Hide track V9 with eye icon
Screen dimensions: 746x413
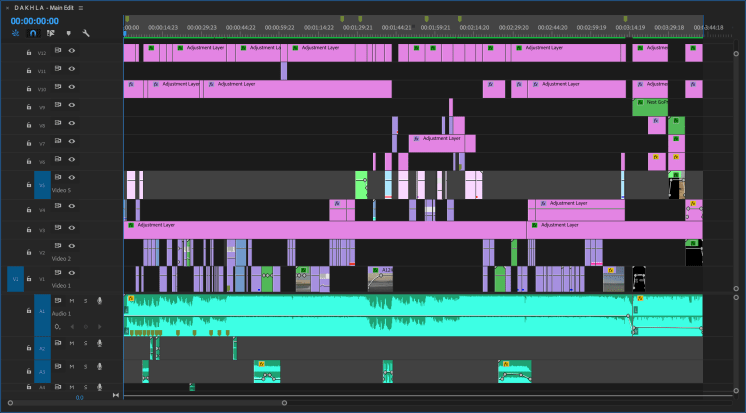[71, 107]
